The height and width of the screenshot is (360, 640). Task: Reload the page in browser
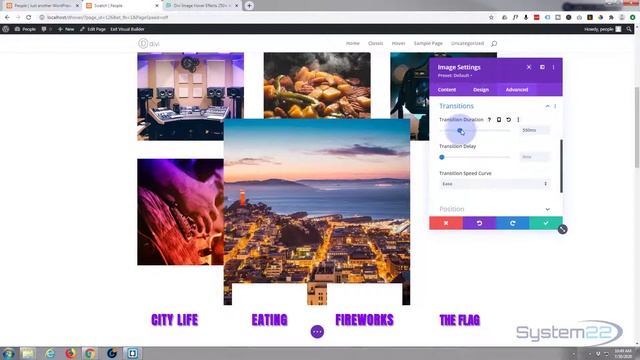click(29, 18)
